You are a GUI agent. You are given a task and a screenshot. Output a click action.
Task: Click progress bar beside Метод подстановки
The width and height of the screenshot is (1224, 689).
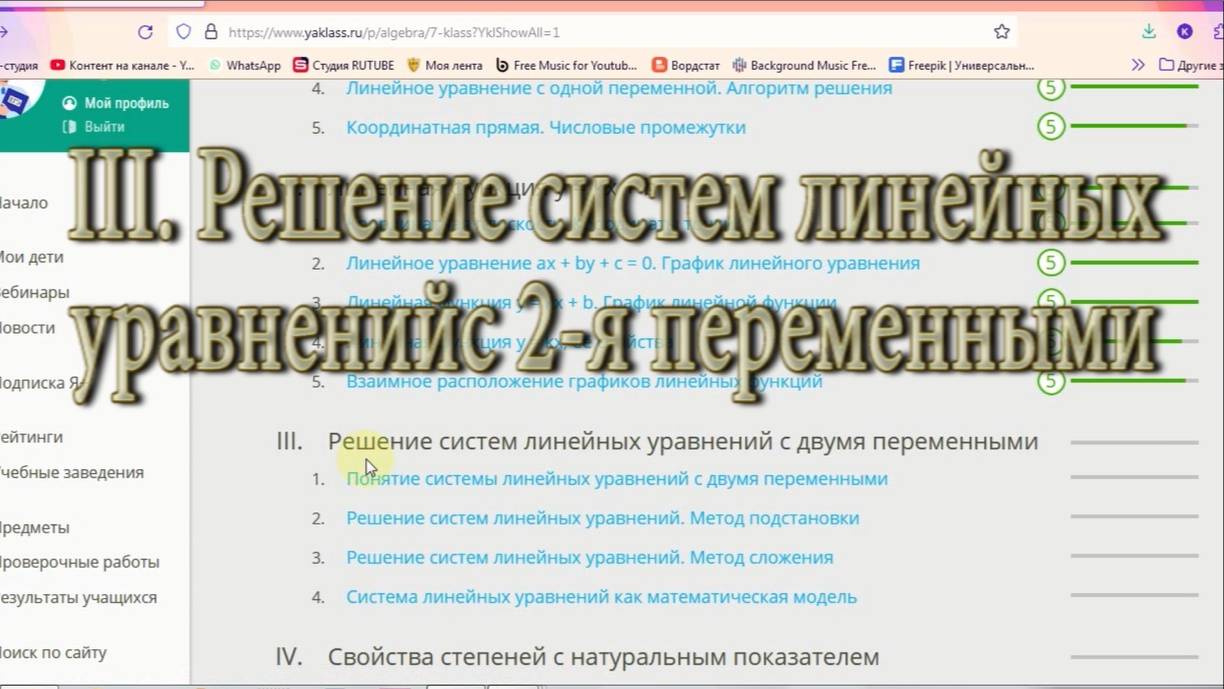1134,517
